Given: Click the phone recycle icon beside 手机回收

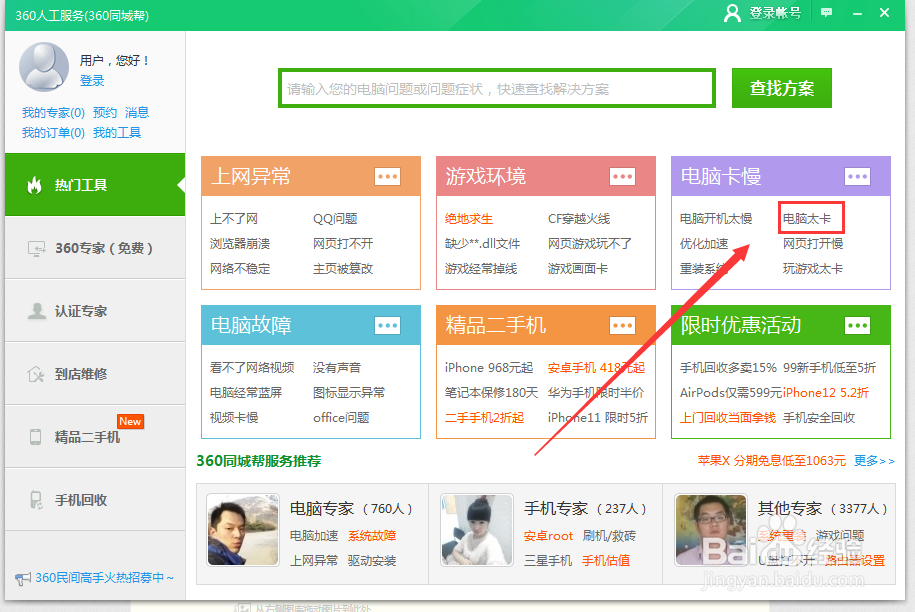Looking at the screenshot, I should pos(36,500).
